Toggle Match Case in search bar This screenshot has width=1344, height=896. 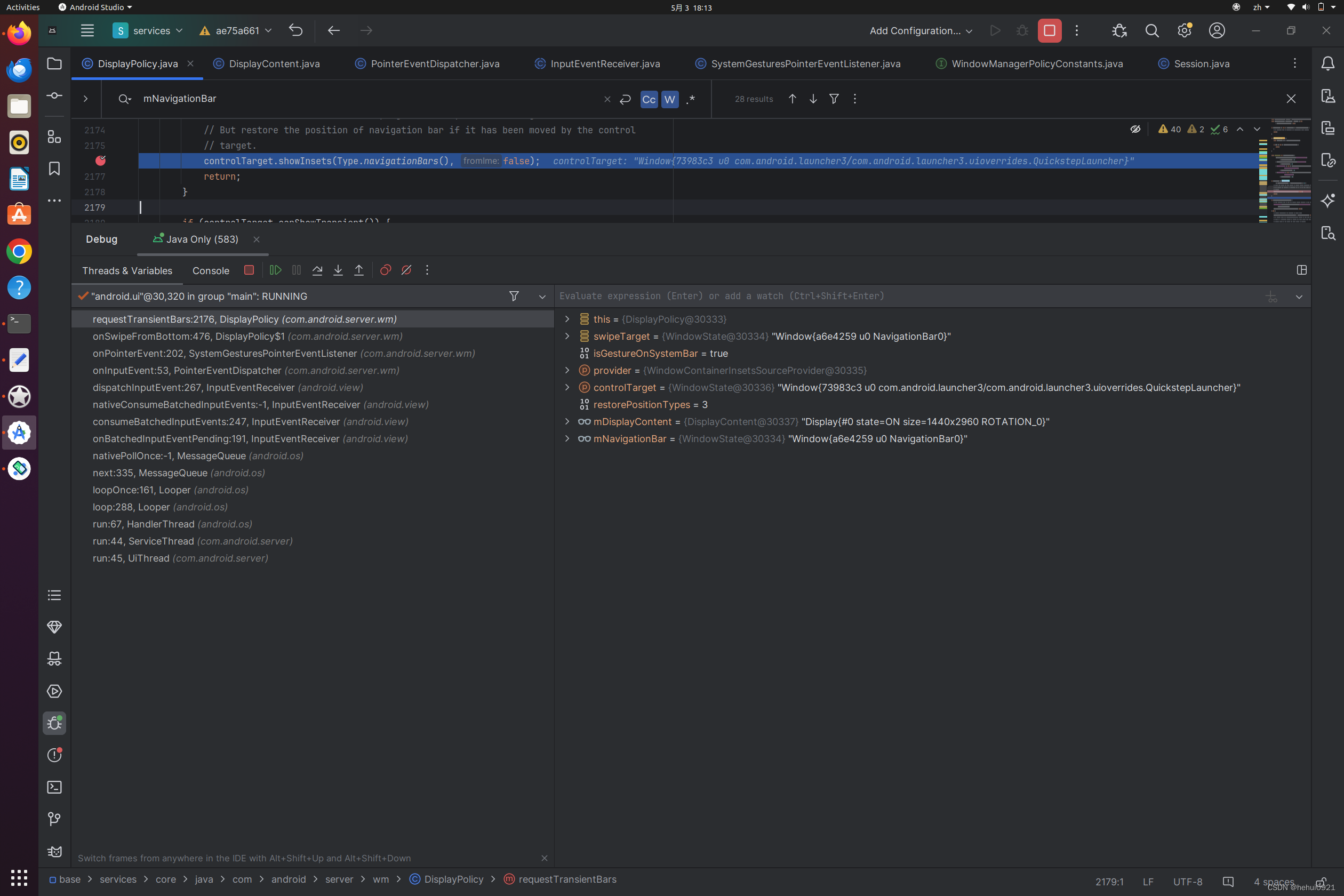[x=649, y=99]
